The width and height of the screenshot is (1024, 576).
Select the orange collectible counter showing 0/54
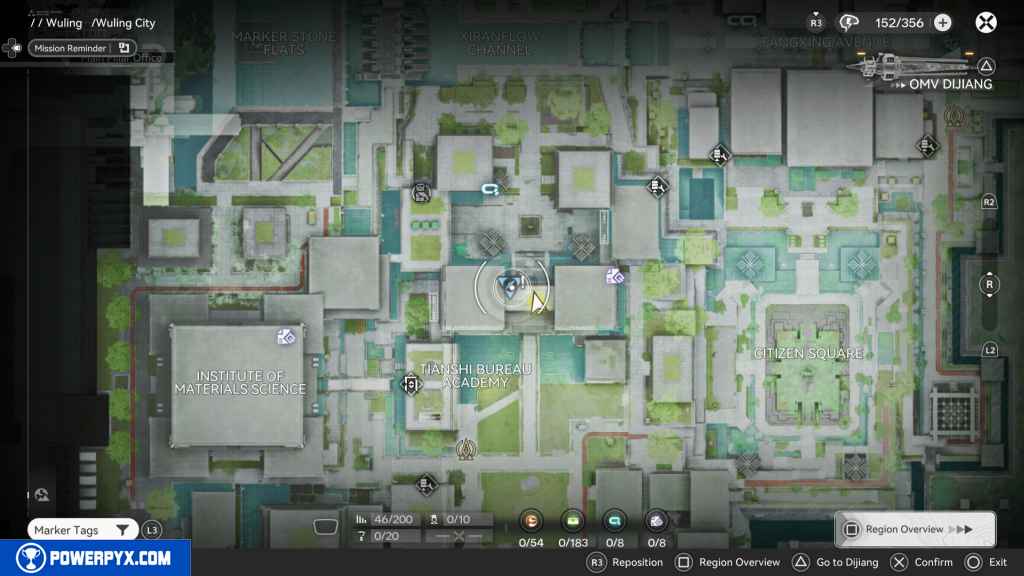pyautogui.click(x=532, y=520)
